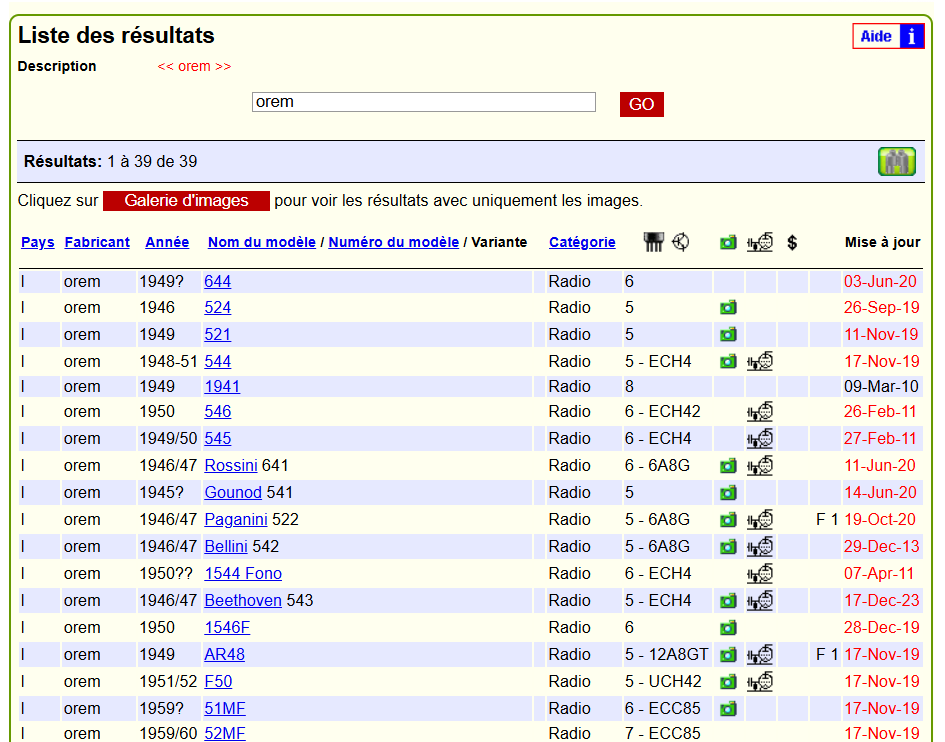Open the Paganini model link
Image resolution: width=945 pixels, height=742 pixels.
[236, 520]
